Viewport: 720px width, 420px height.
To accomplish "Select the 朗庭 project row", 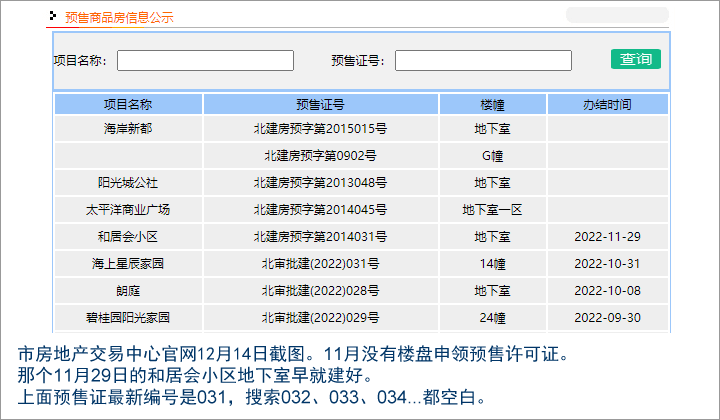I will [128, 291].
